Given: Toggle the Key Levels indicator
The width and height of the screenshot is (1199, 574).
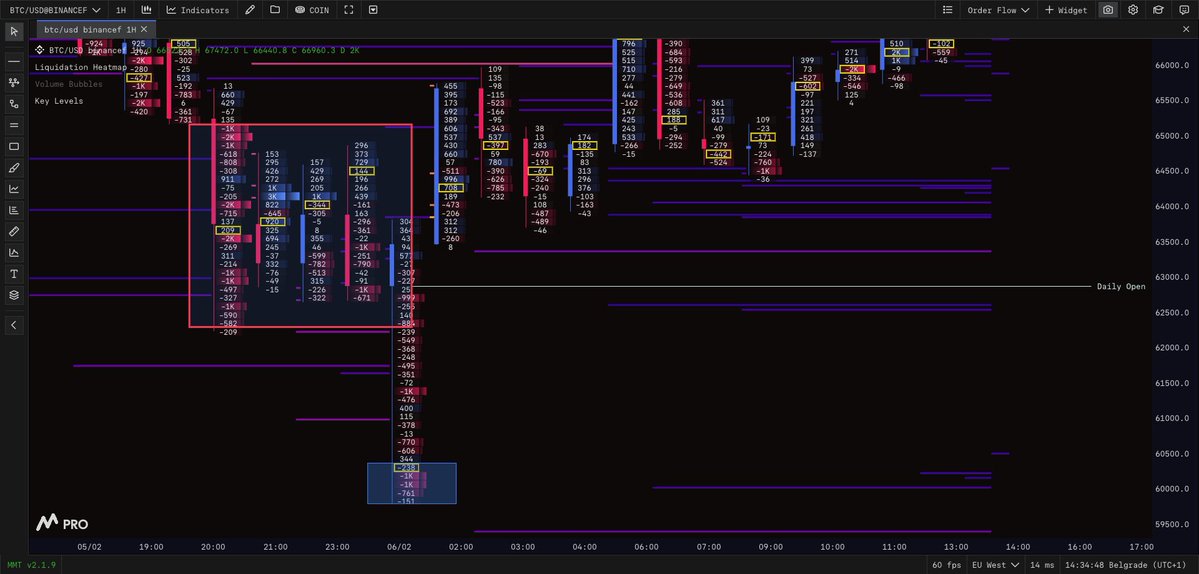Looking at the screenshot, I should click(59, 101).
